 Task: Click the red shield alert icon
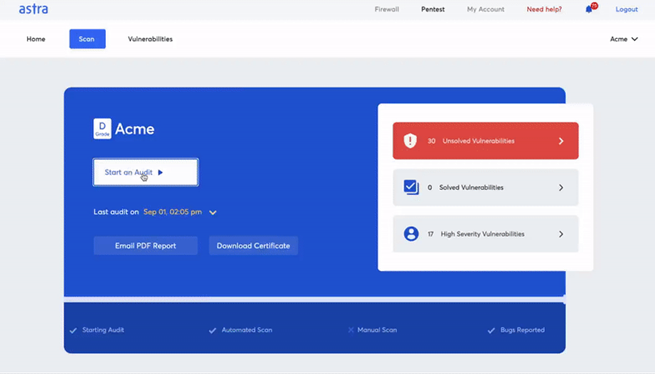click(x=410, y=141)
